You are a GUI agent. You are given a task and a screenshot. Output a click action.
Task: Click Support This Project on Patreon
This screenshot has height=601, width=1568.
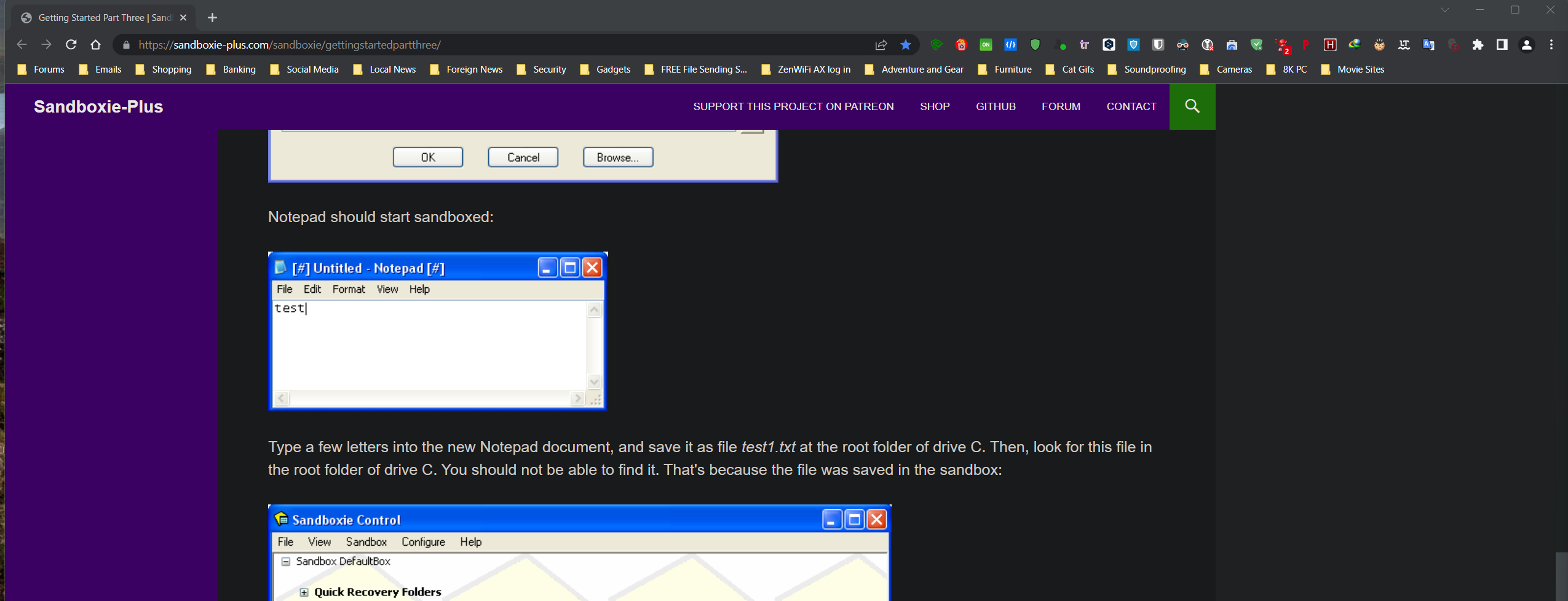point(793,106)
